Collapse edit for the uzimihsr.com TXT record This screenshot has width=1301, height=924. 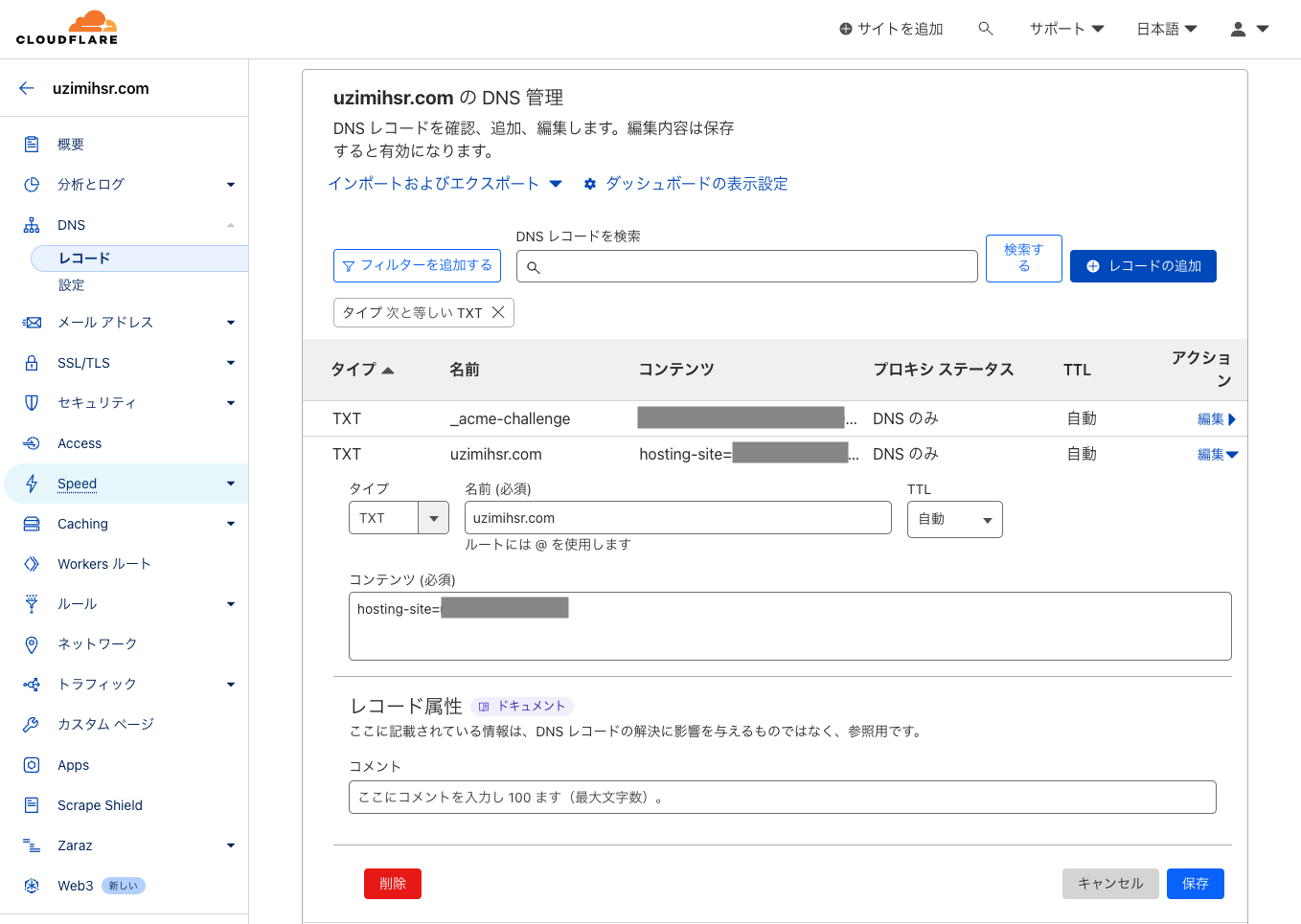[x=1218, y=455]
